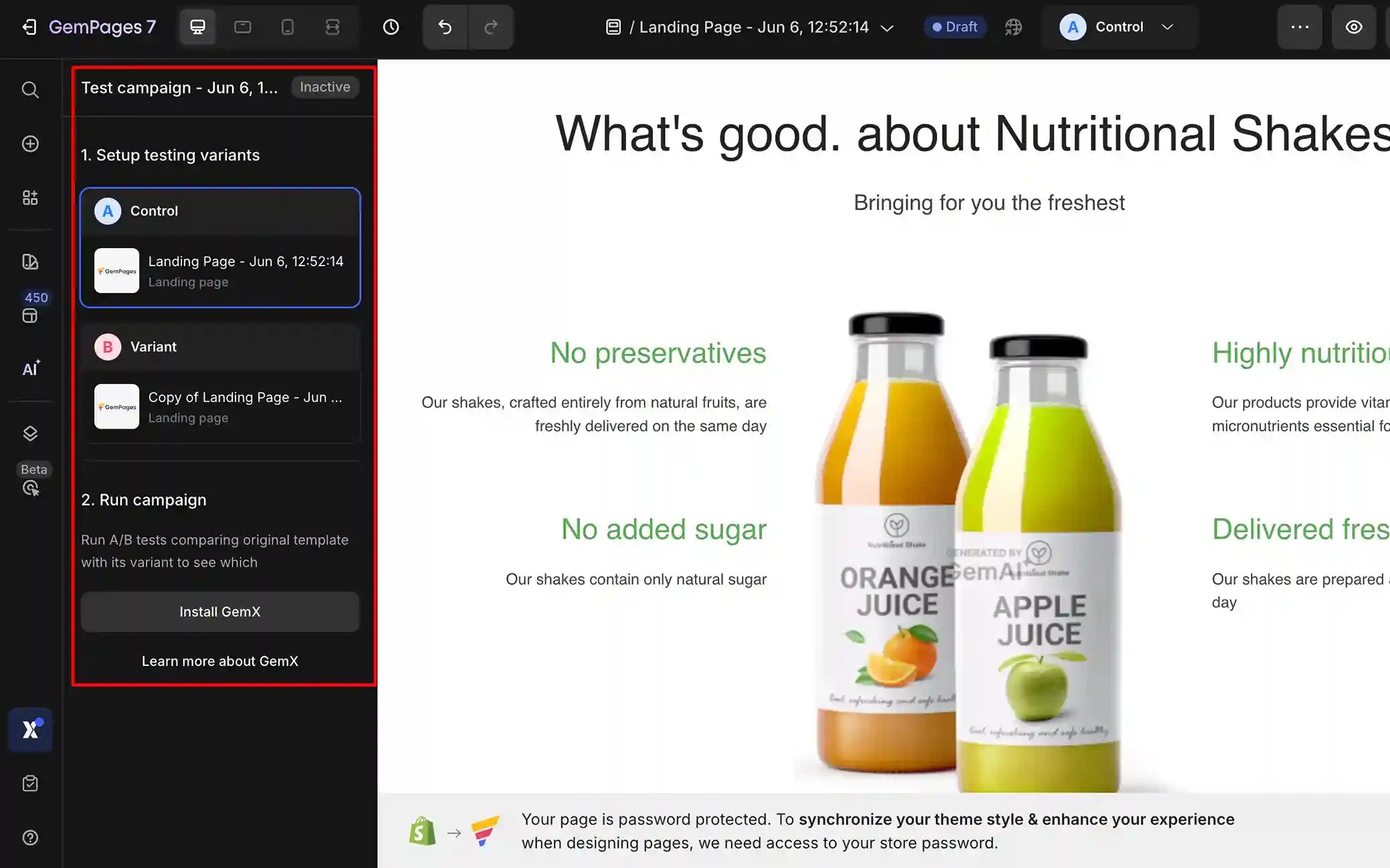Image resolution: width=1390 pixels, height=868 pixels.
Task: Open Copy of Landing Page variant item
Action: pos(220,407)
